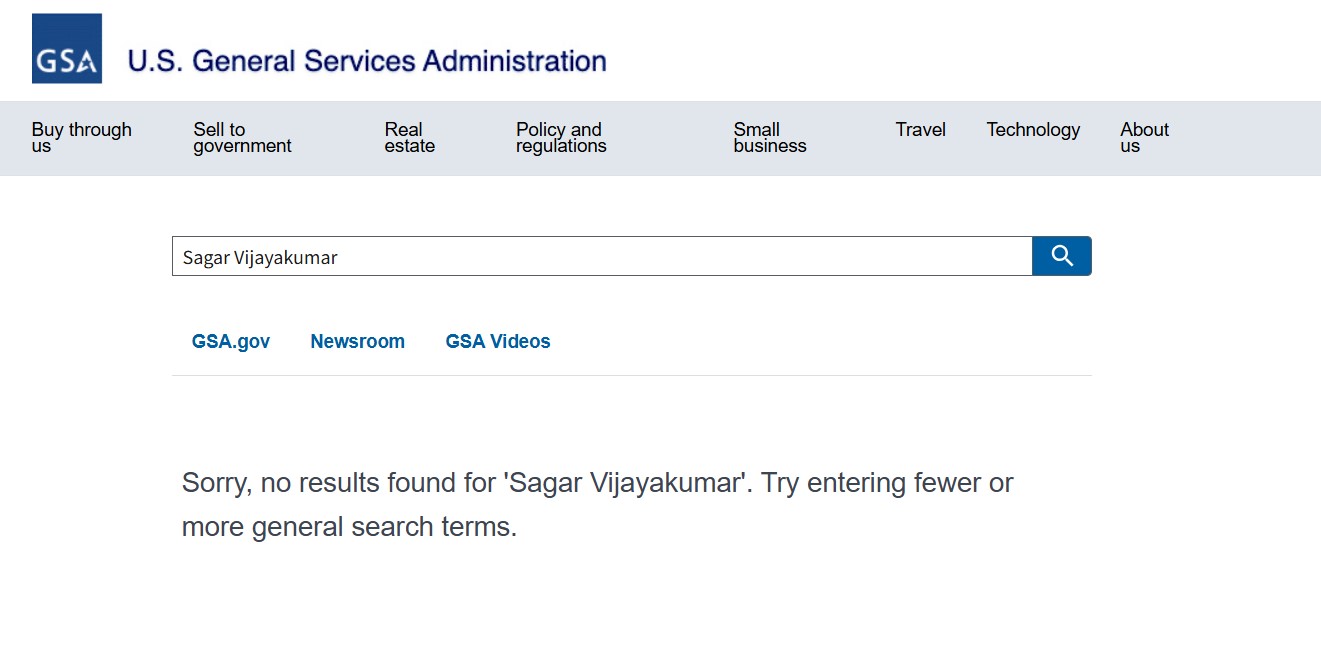Switch to the Newsroom results tab
The image size is (1321, 667).
click(x=357, y=342)
